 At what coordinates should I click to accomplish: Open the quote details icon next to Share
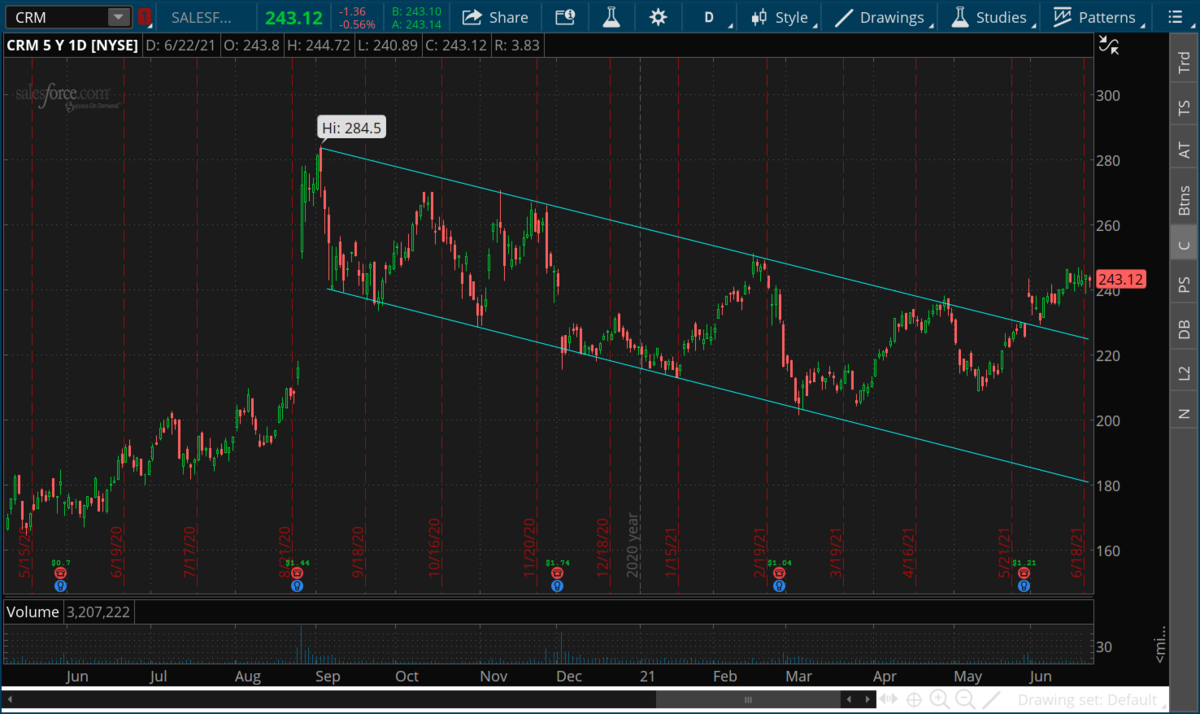565,17
